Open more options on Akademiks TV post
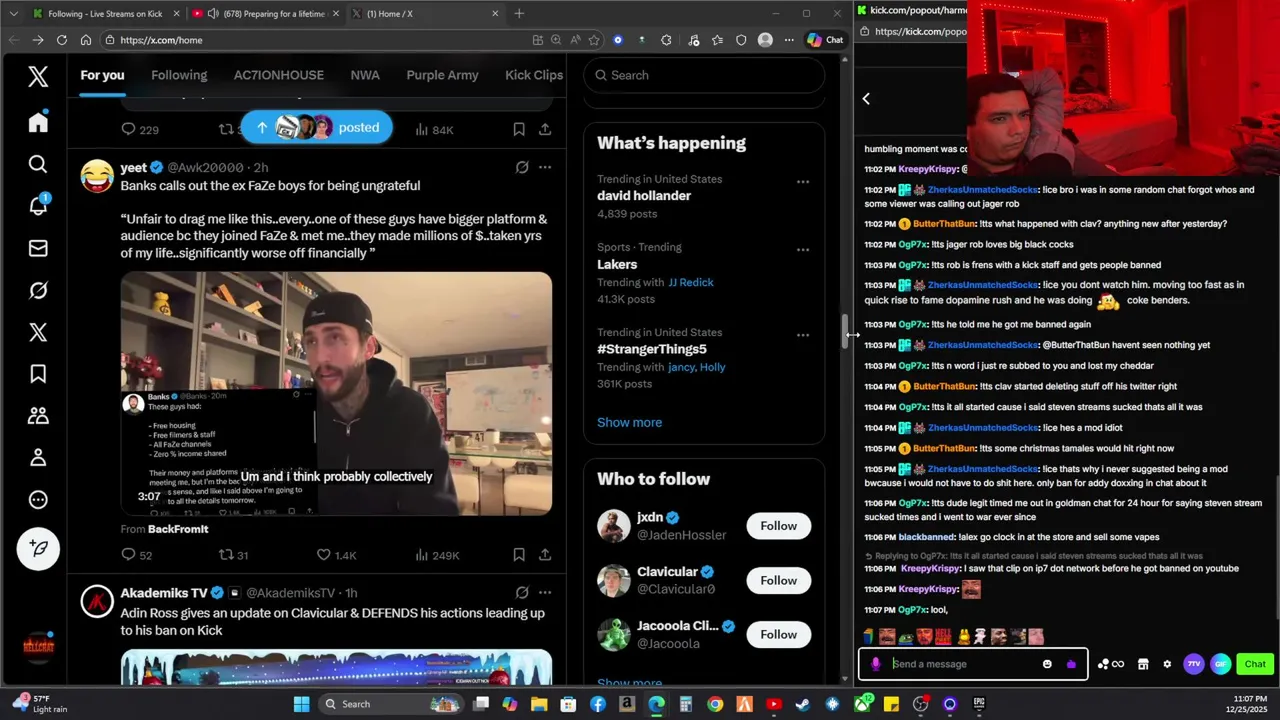This screenshot has height=720, width=1280. coord(545,593)
